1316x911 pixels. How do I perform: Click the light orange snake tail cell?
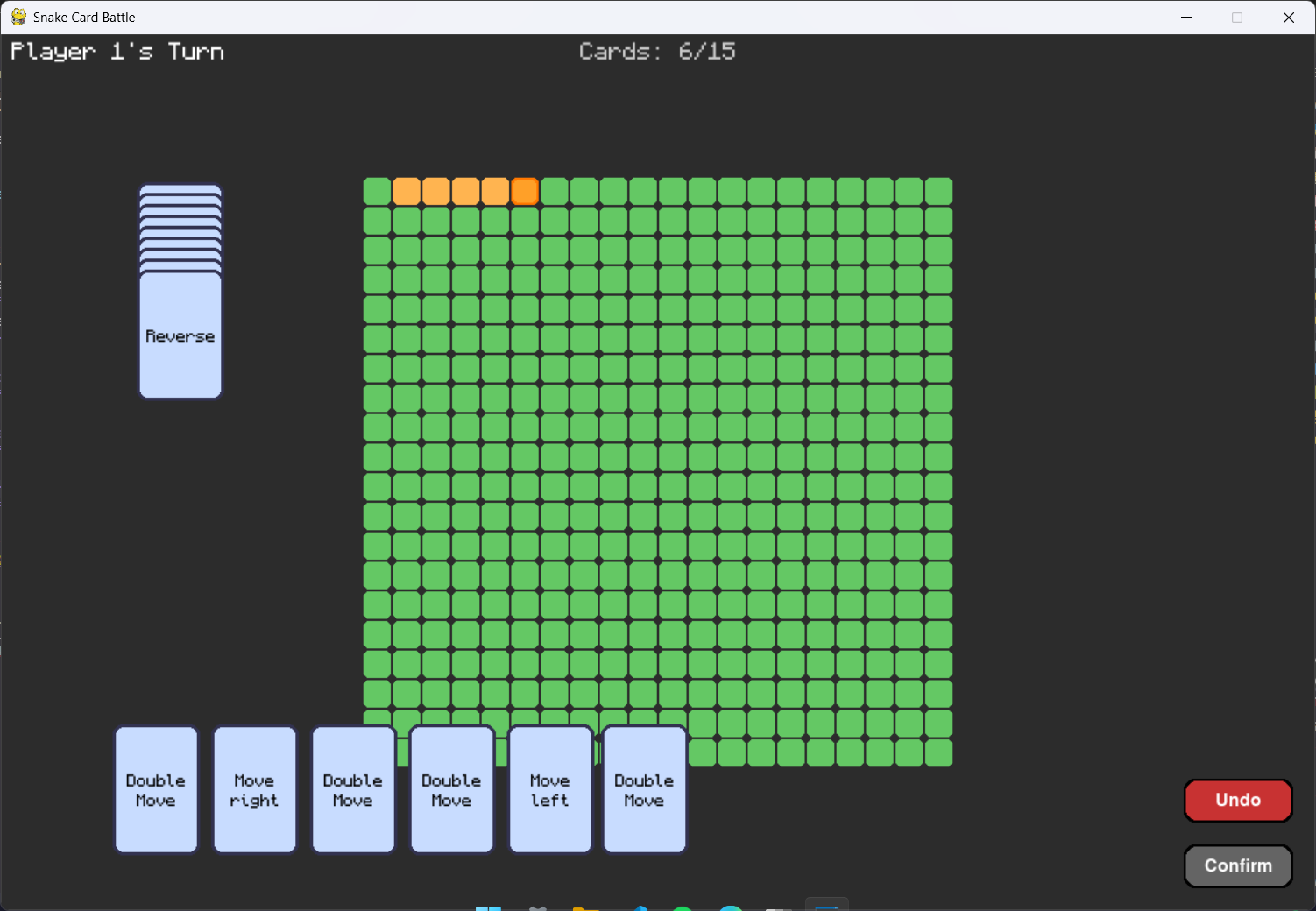coord(407,191)
